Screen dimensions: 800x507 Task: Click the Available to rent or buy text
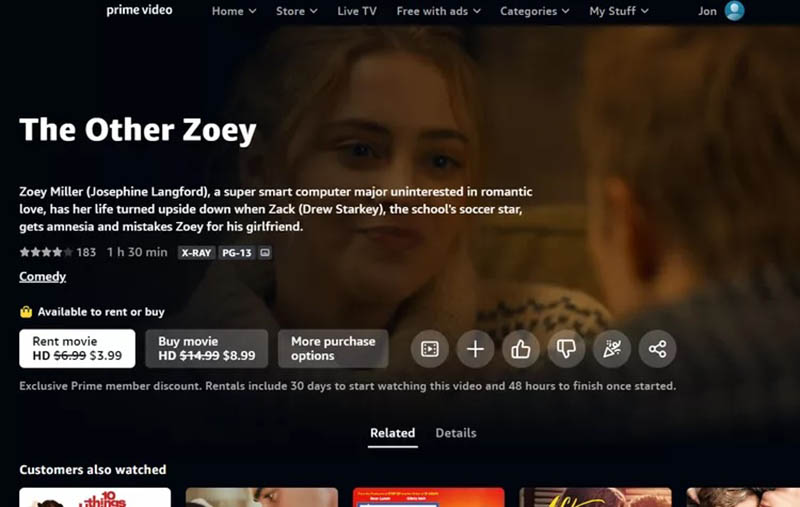point(101,312)
